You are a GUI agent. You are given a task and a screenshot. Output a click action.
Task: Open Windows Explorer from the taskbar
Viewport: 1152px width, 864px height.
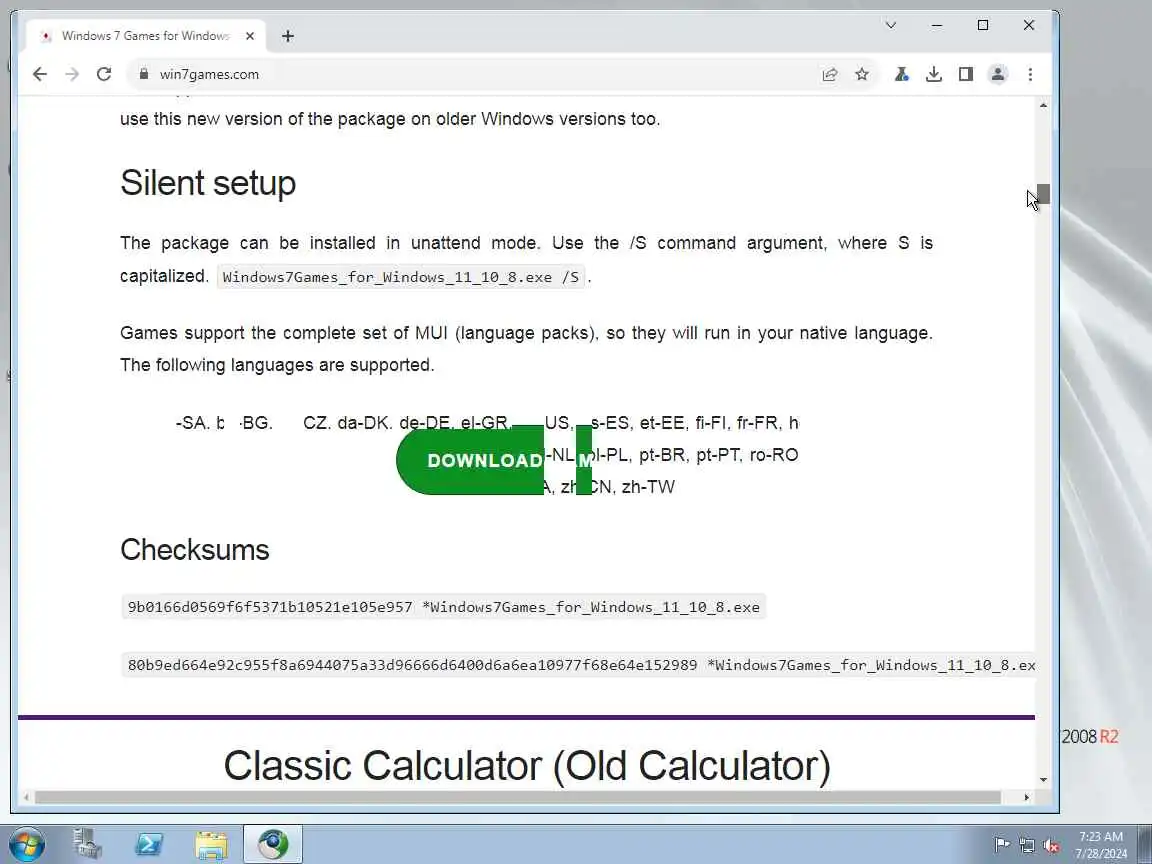[211, 844]
